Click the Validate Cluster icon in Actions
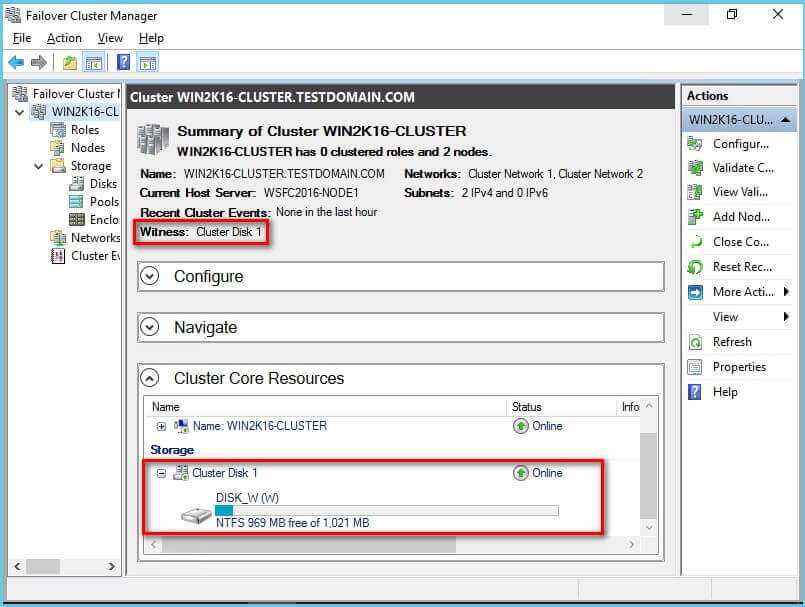This screenshot has width=805, height=607. coord(695,168)
